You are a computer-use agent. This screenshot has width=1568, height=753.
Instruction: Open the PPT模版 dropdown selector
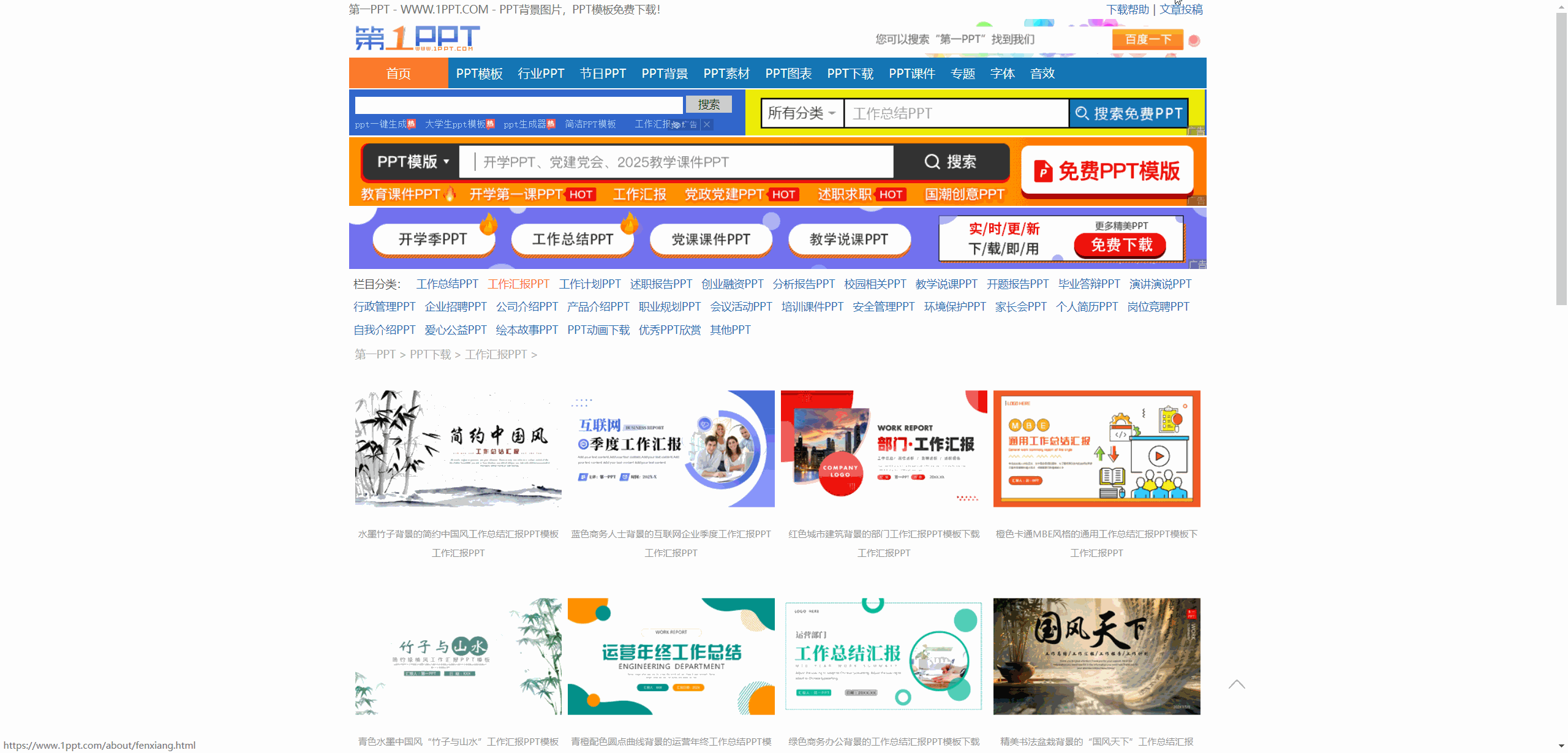(x=413, y=162)
